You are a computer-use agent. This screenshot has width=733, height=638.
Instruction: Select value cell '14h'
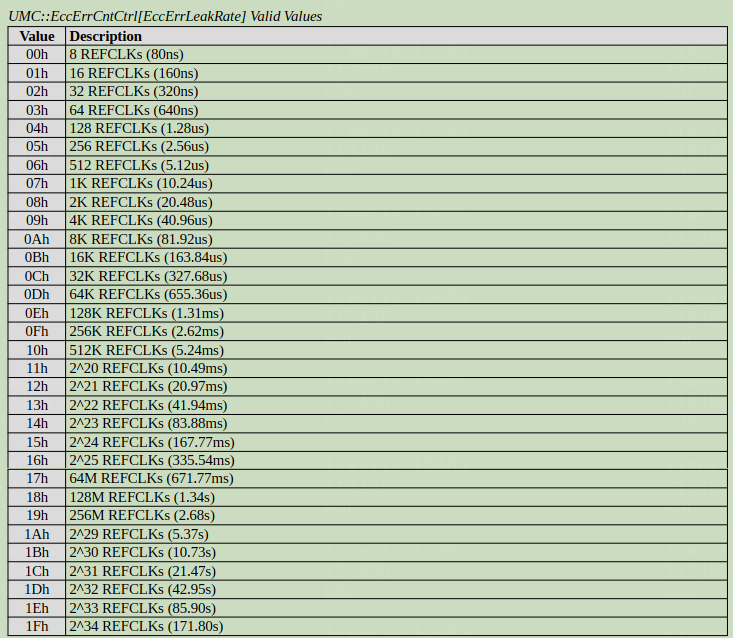pos(37,423)
